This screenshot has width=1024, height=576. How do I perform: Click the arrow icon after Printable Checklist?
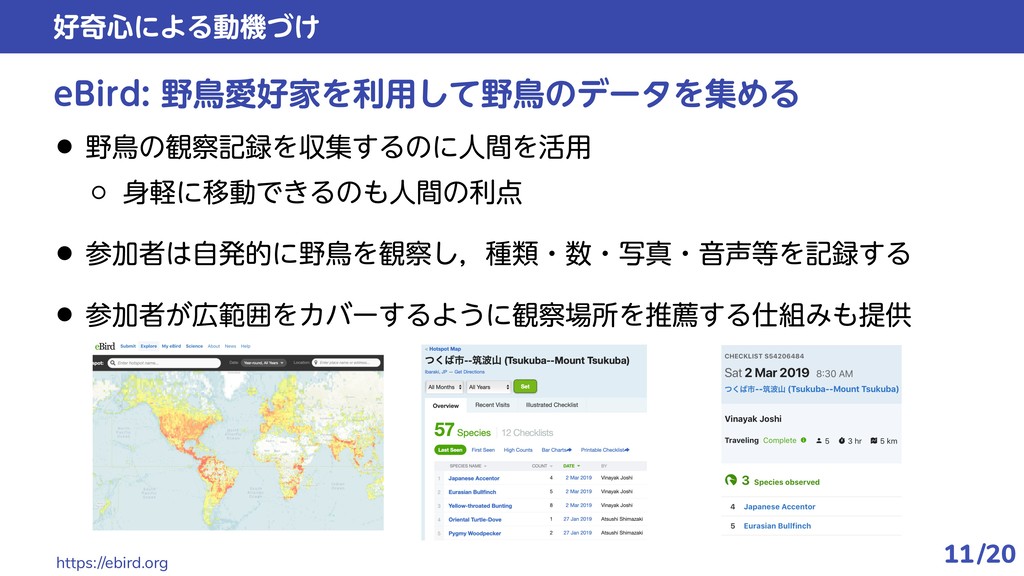[627, 450]
